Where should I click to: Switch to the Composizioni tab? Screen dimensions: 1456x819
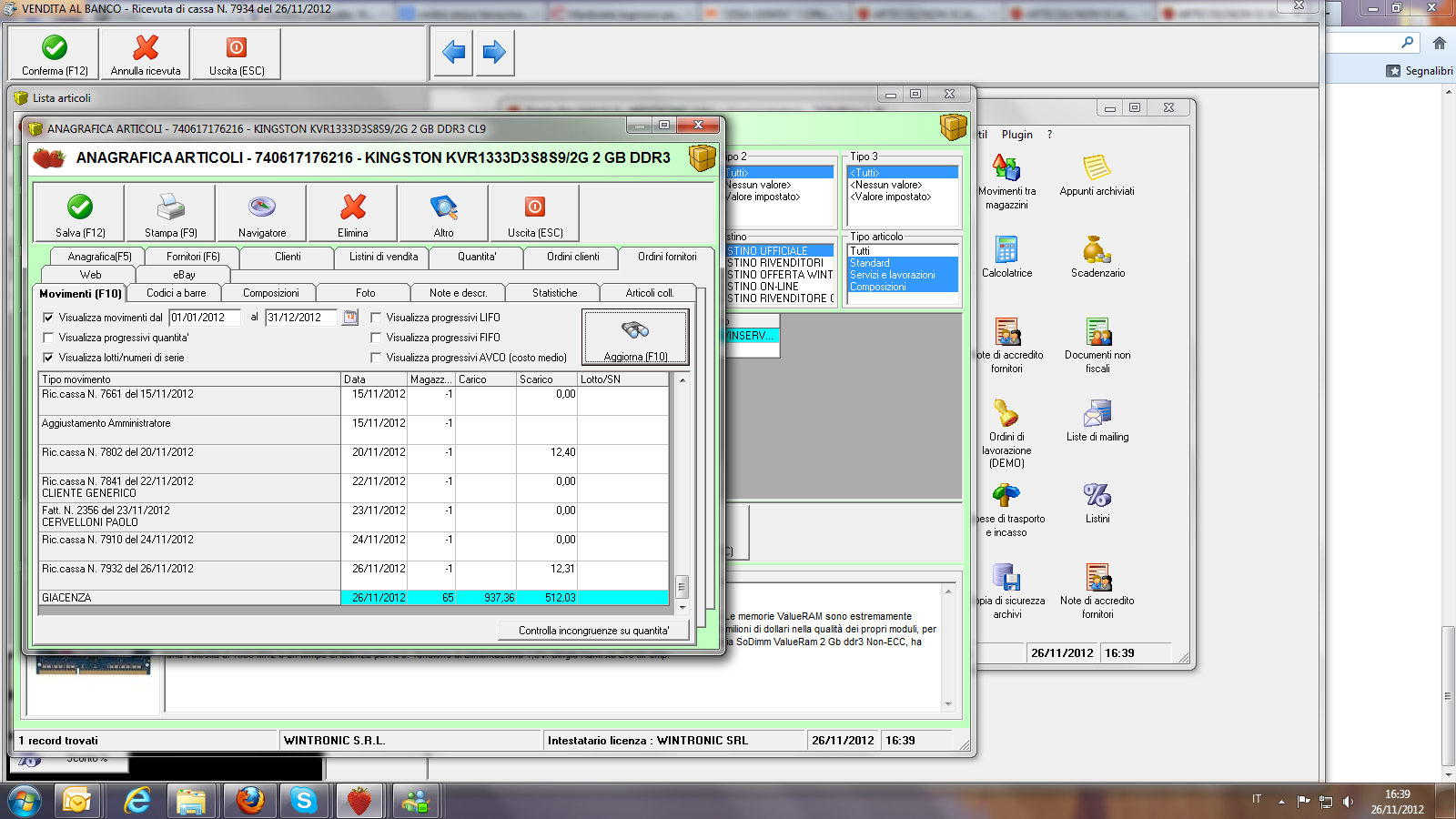(x=270, y=293)
